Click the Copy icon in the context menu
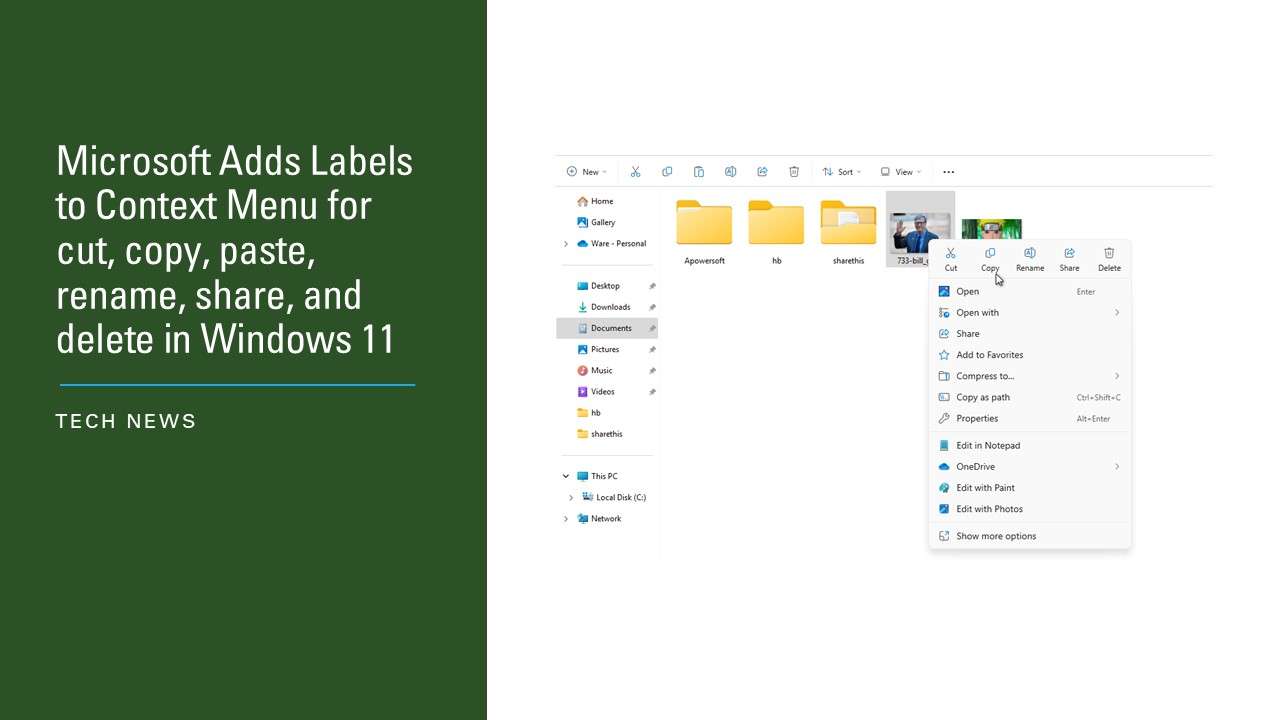This screenshot has width=1280, height=720. pos(990,258)
